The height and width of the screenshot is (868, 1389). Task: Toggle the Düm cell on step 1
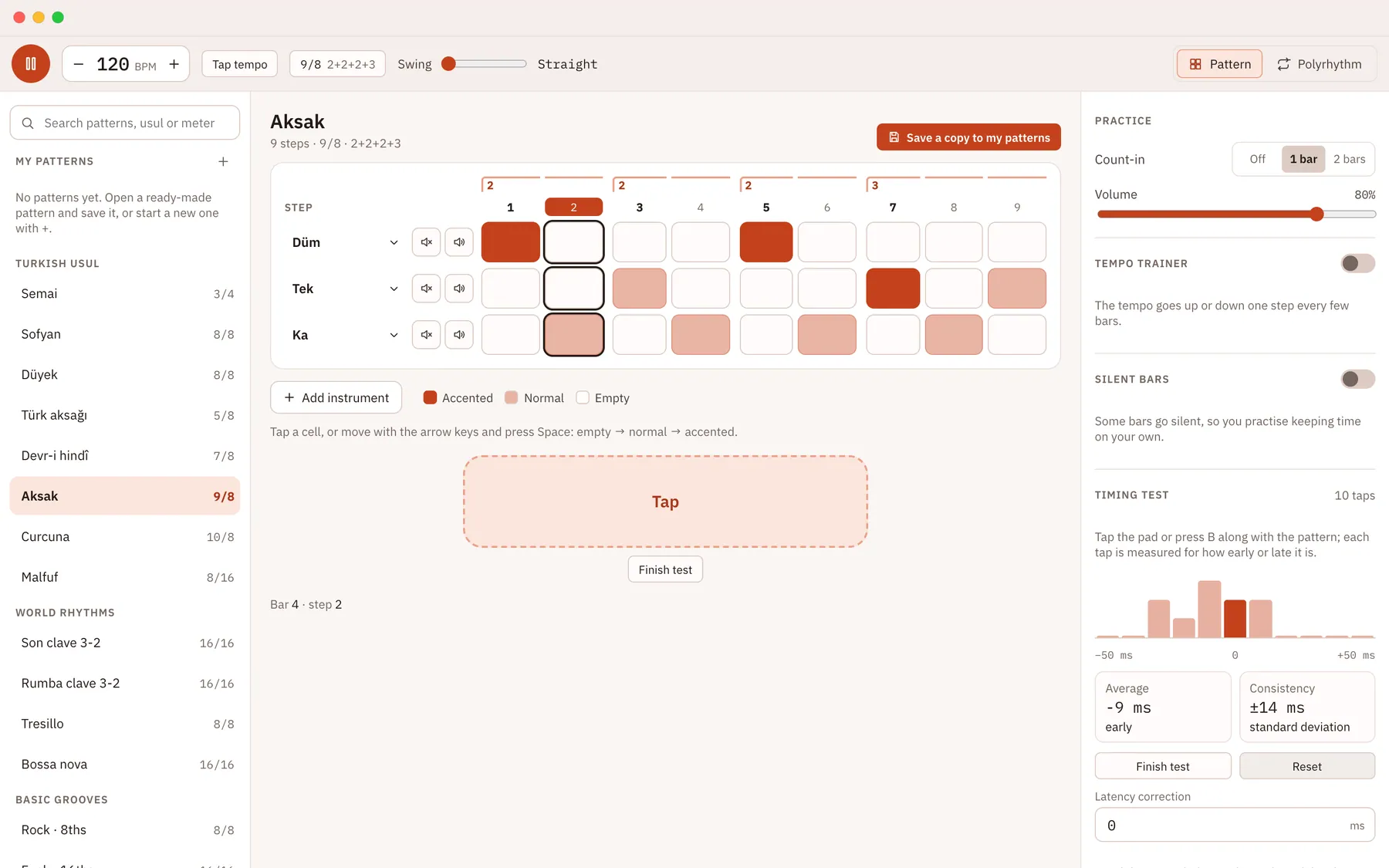511,242
